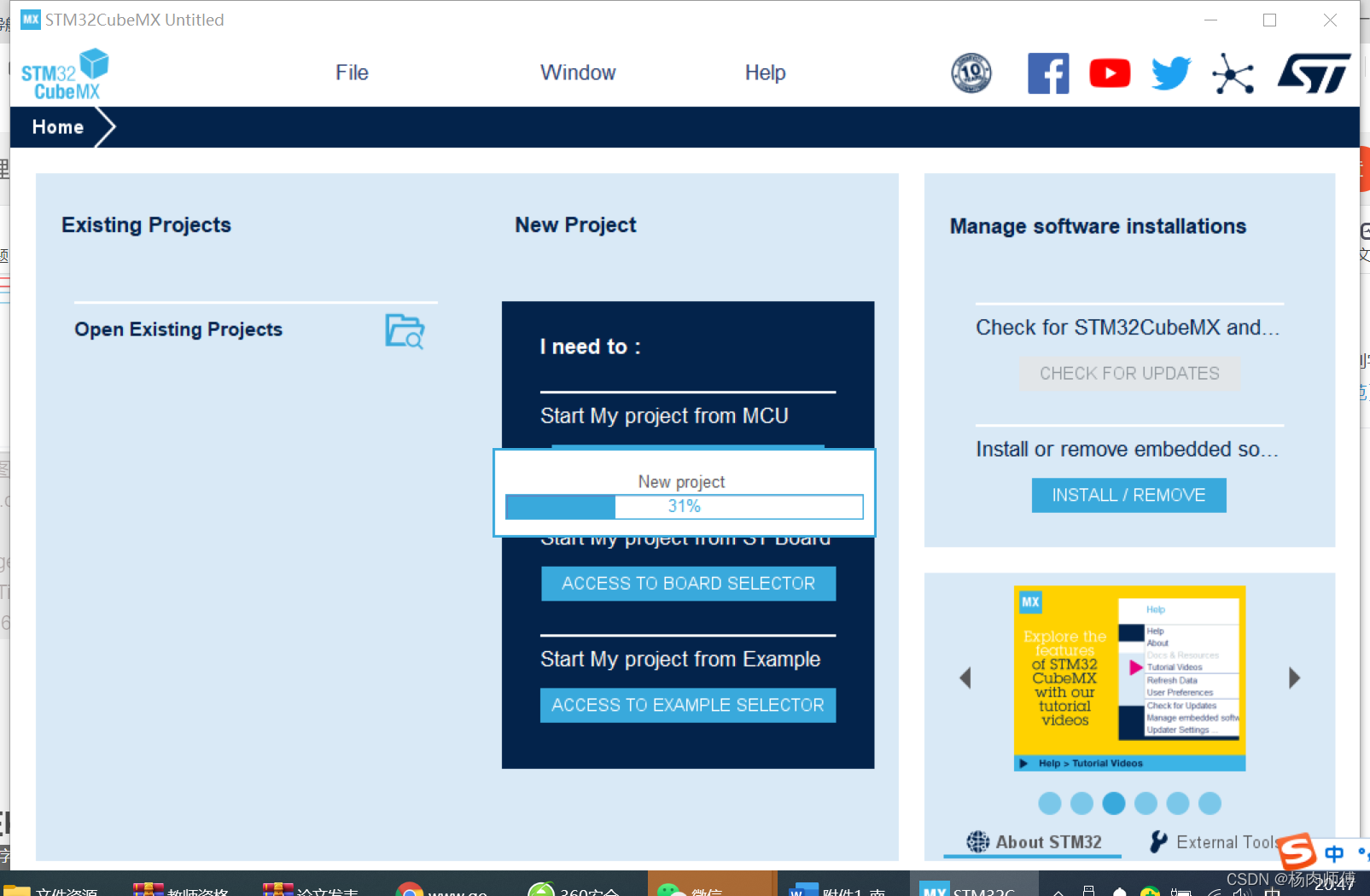Click the STM32CubeMX logo
This screenshot has height=896, width=1370.
[x=65, y=75]
